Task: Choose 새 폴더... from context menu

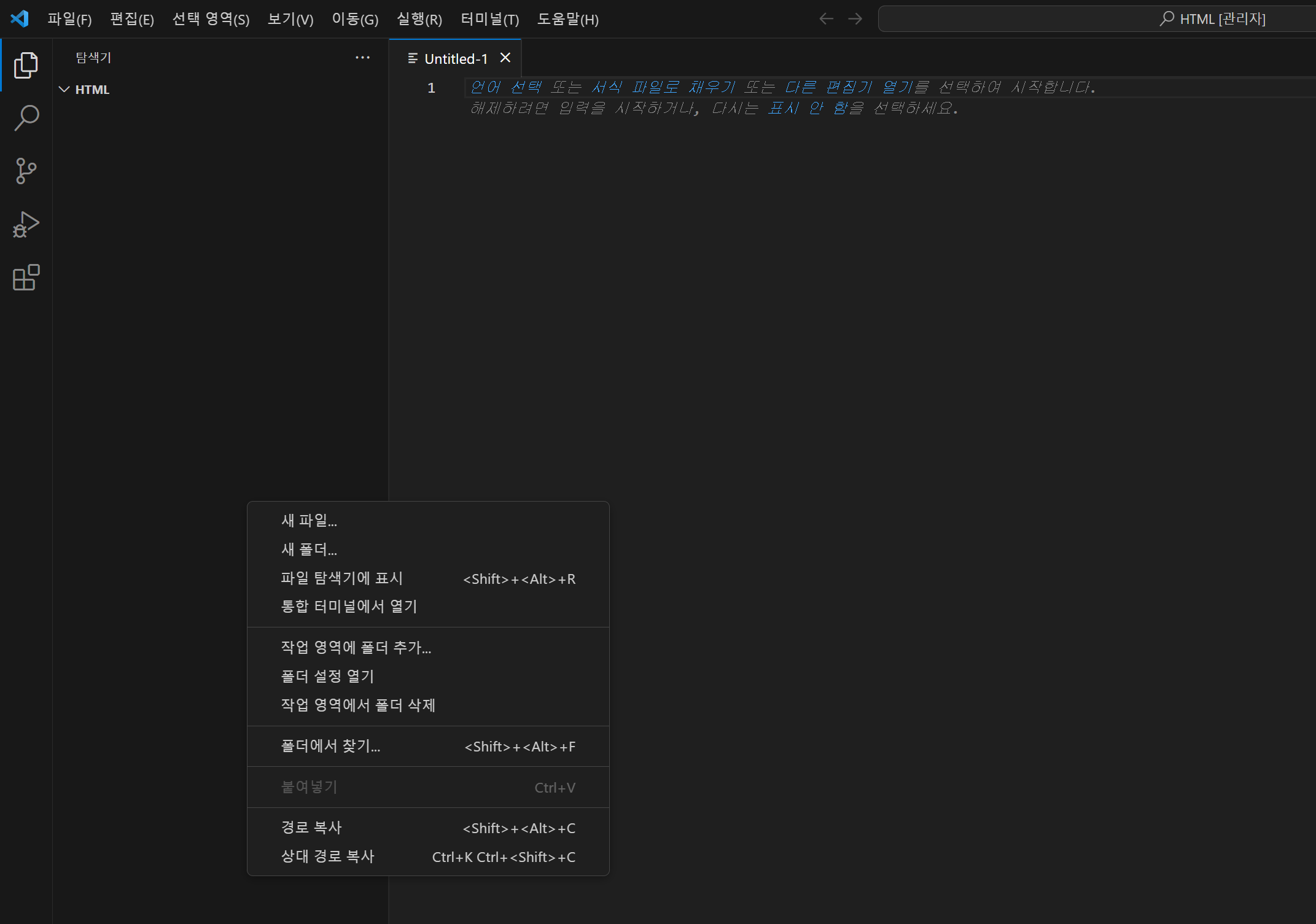Action: (x=309, y=549)
